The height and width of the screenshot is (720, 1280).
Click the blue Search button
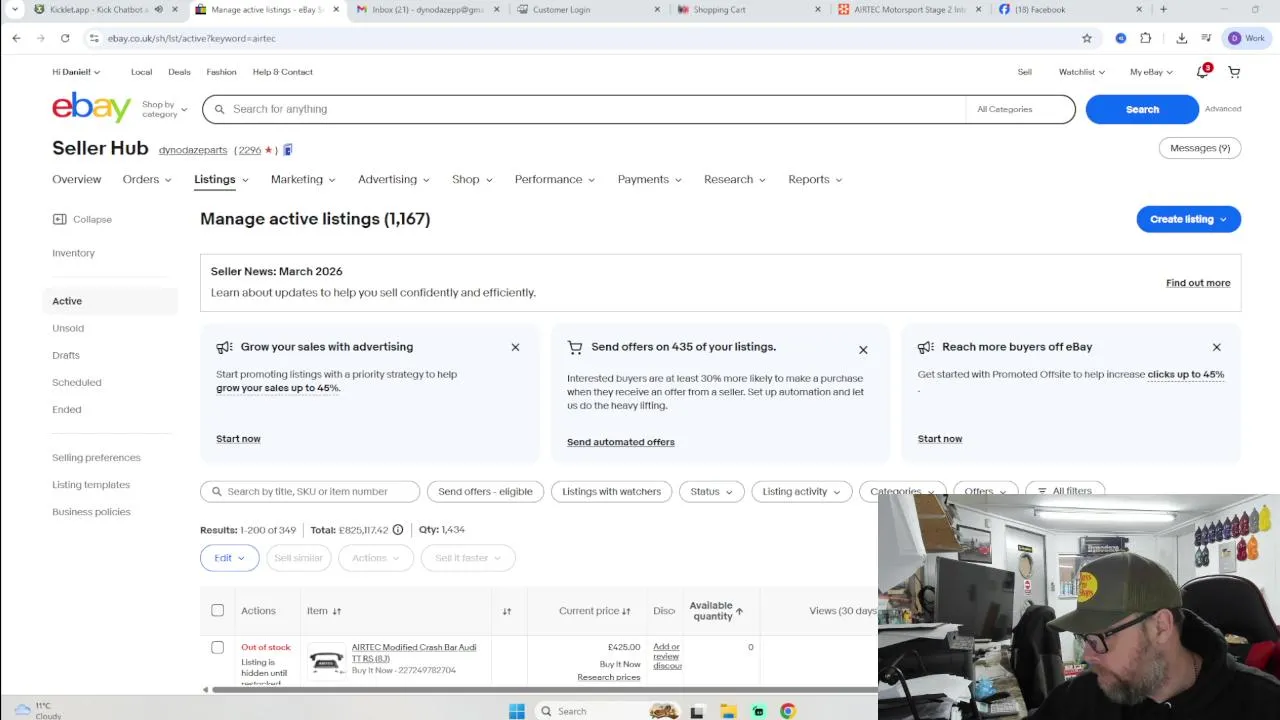1142,109
